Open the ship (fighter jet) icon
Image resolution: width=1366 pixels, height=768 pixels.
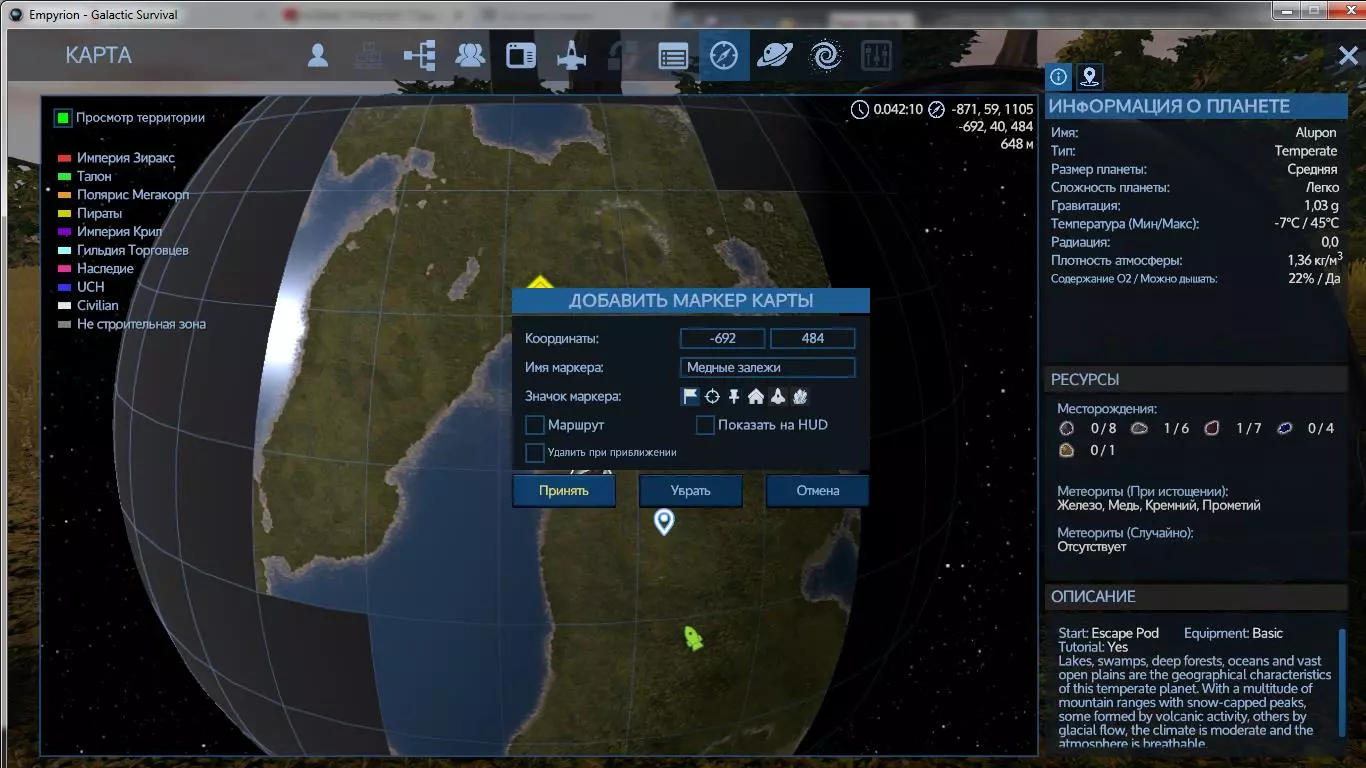571,56
